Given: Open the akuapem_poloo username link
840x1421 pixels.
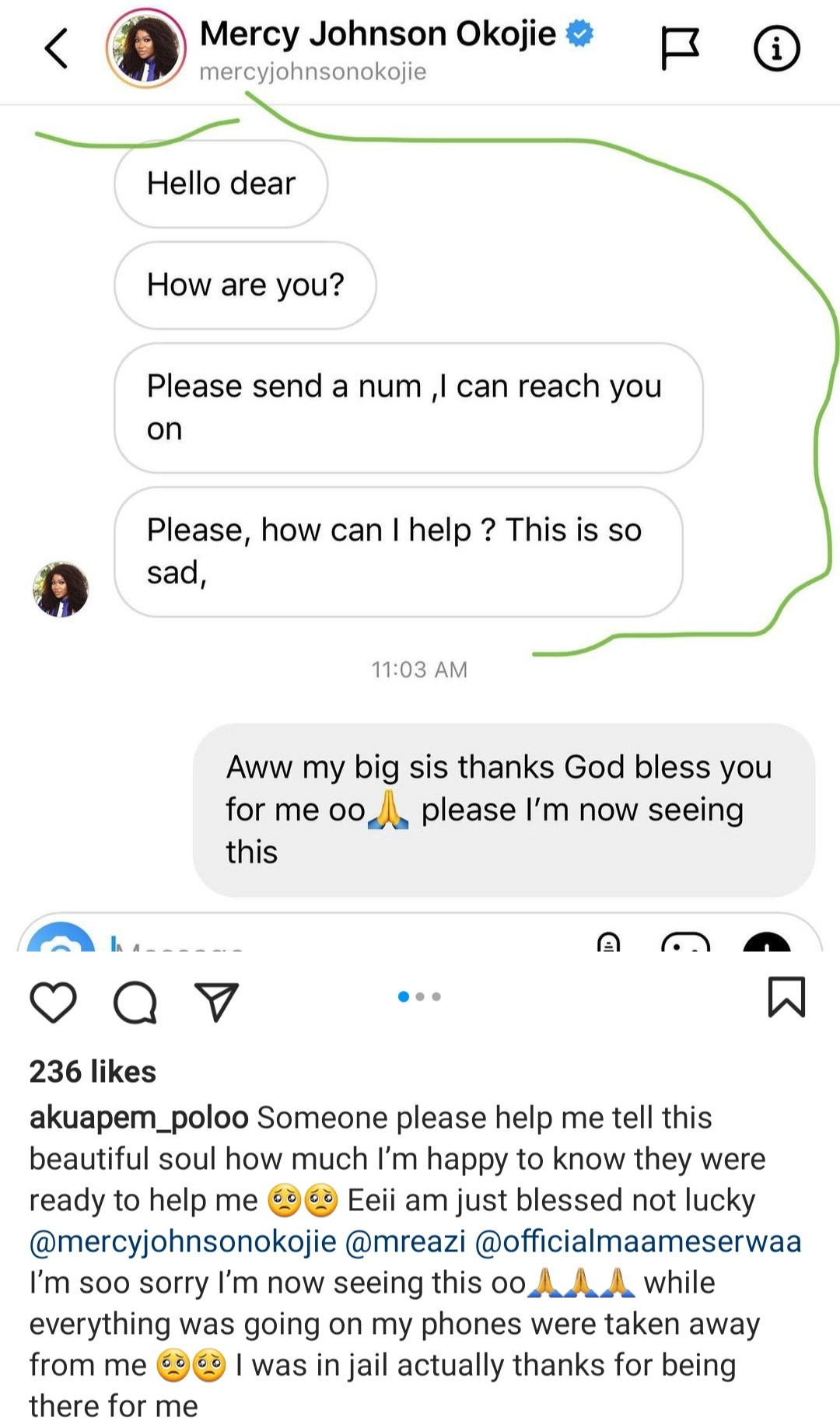Looking at the screenshot, I should (x=138, y=1118).
